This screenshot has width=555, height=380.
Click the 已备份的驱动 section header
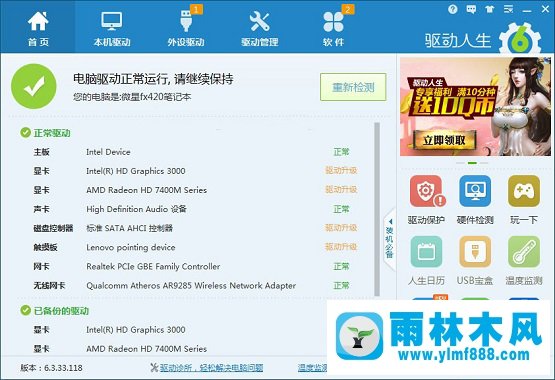point(55,311)
